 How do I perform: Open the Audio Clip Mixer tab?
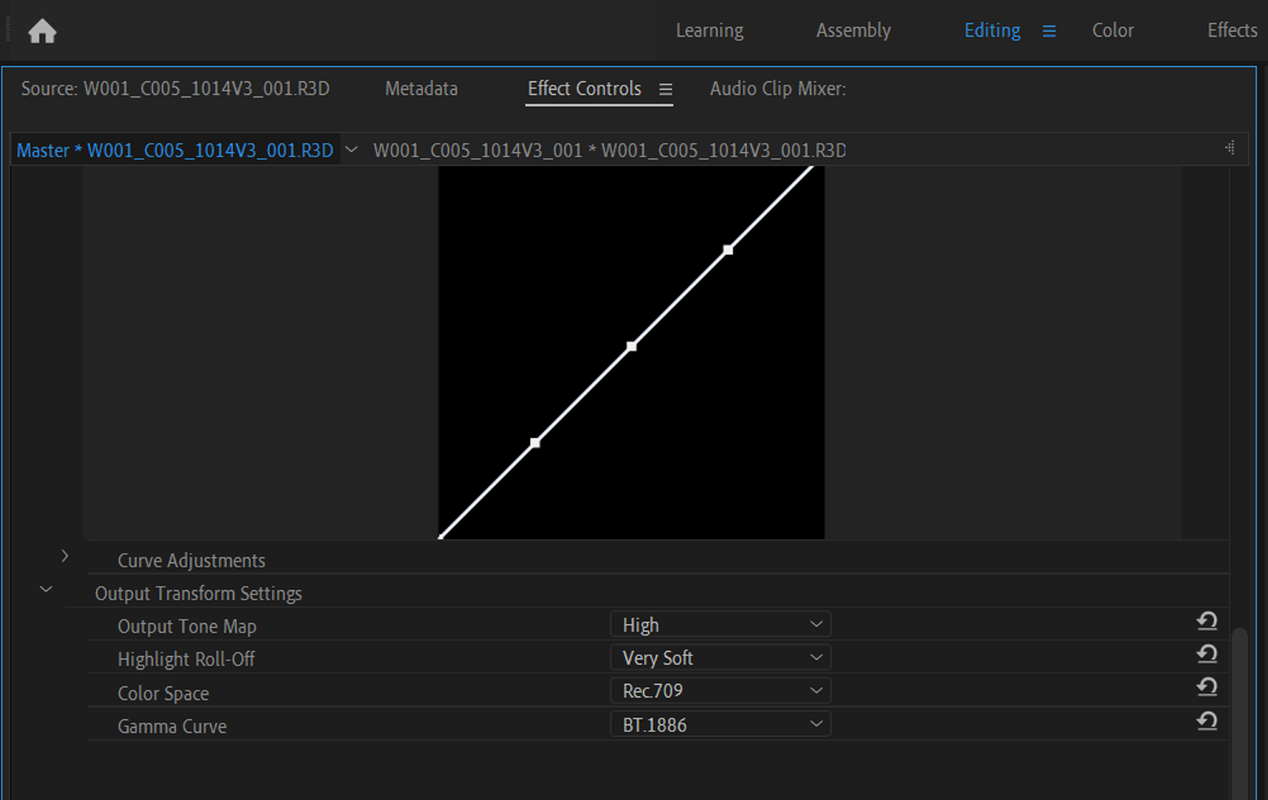(x=778, y=89)
